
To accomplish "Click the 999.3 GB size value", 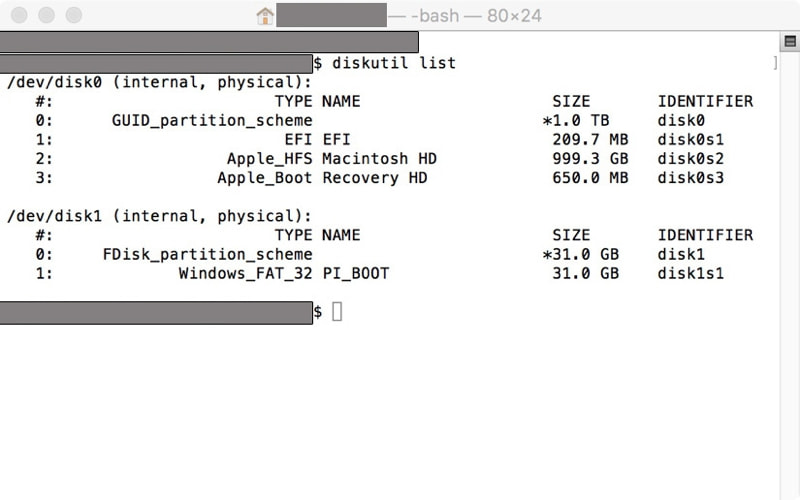I will pyautogui.click(x=590, y=159).
